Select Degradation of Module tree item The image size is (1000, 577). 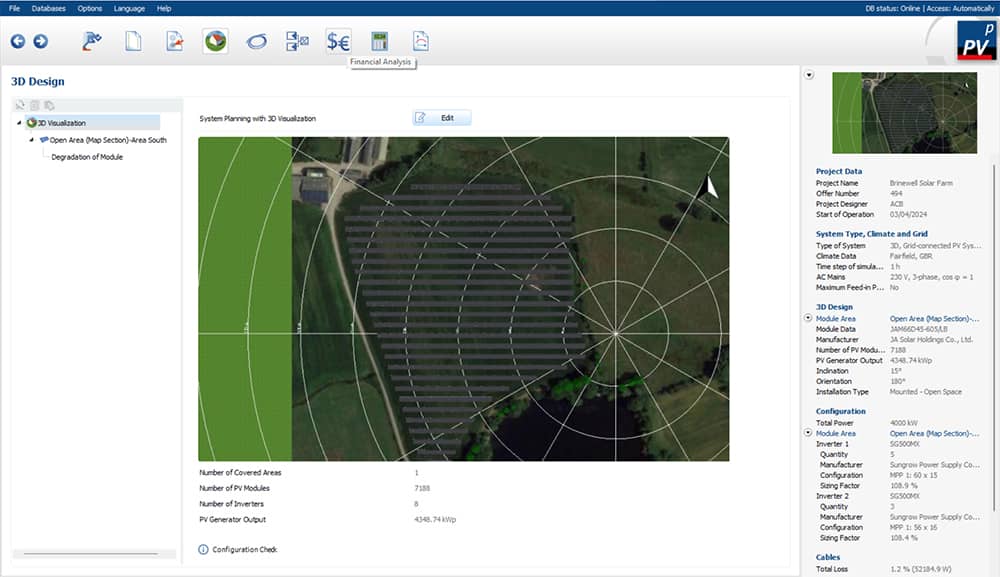tap(87, 157)
